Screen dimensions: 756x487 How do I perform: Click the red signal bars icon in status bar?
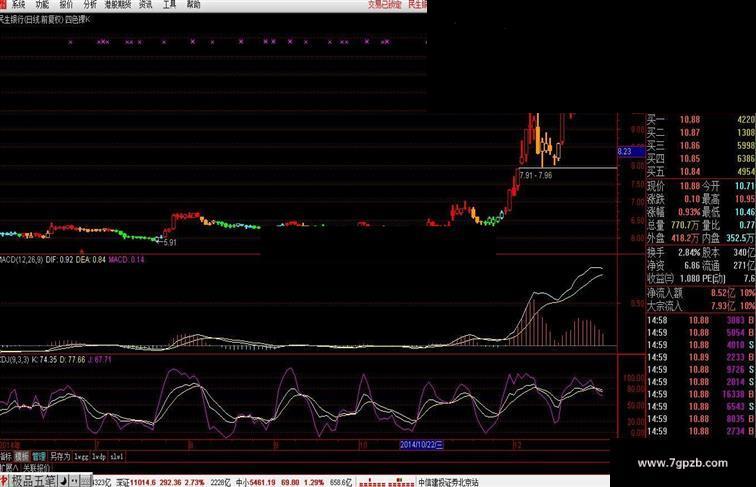tap(386, 482)
